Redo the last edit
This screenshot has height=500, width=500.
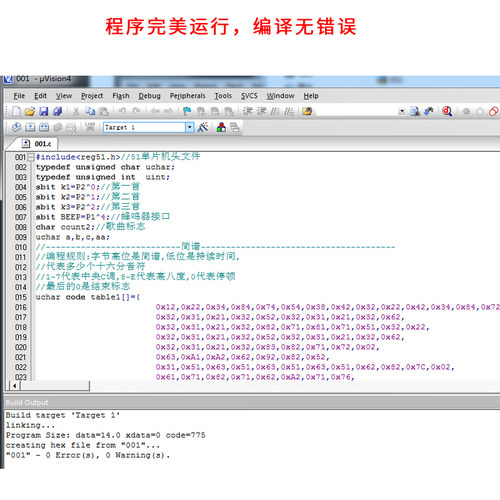tap(136, 111)
